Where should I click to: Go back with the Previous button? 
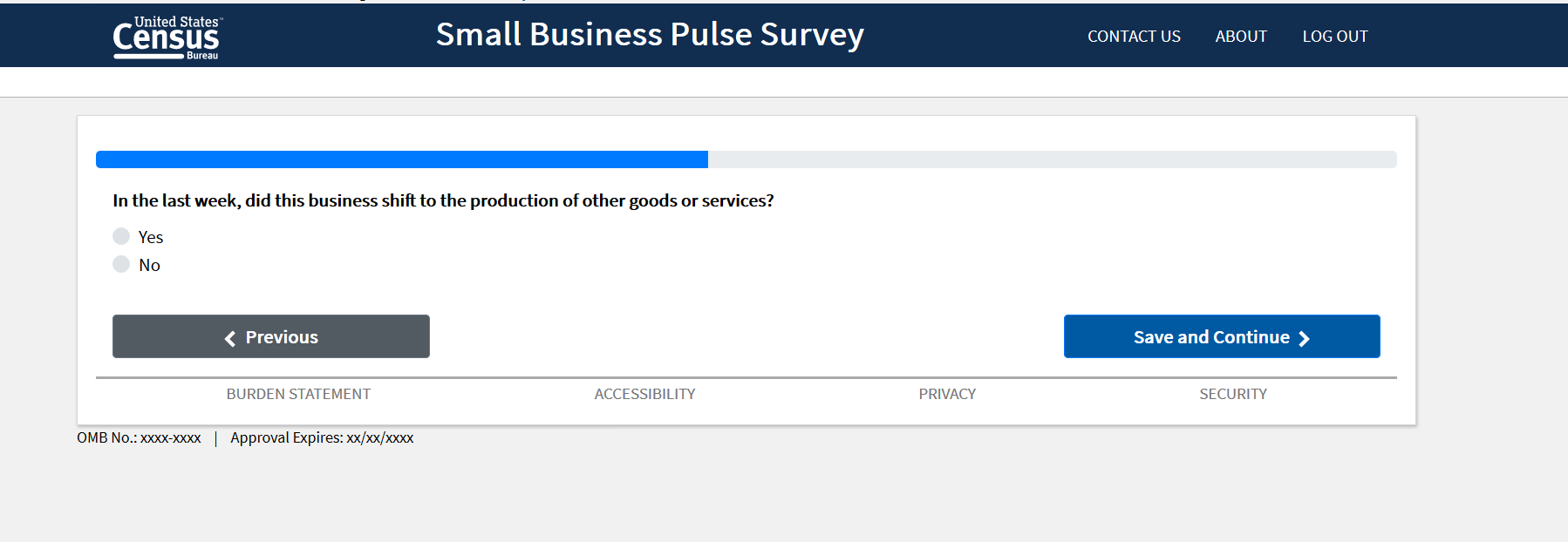271,336
